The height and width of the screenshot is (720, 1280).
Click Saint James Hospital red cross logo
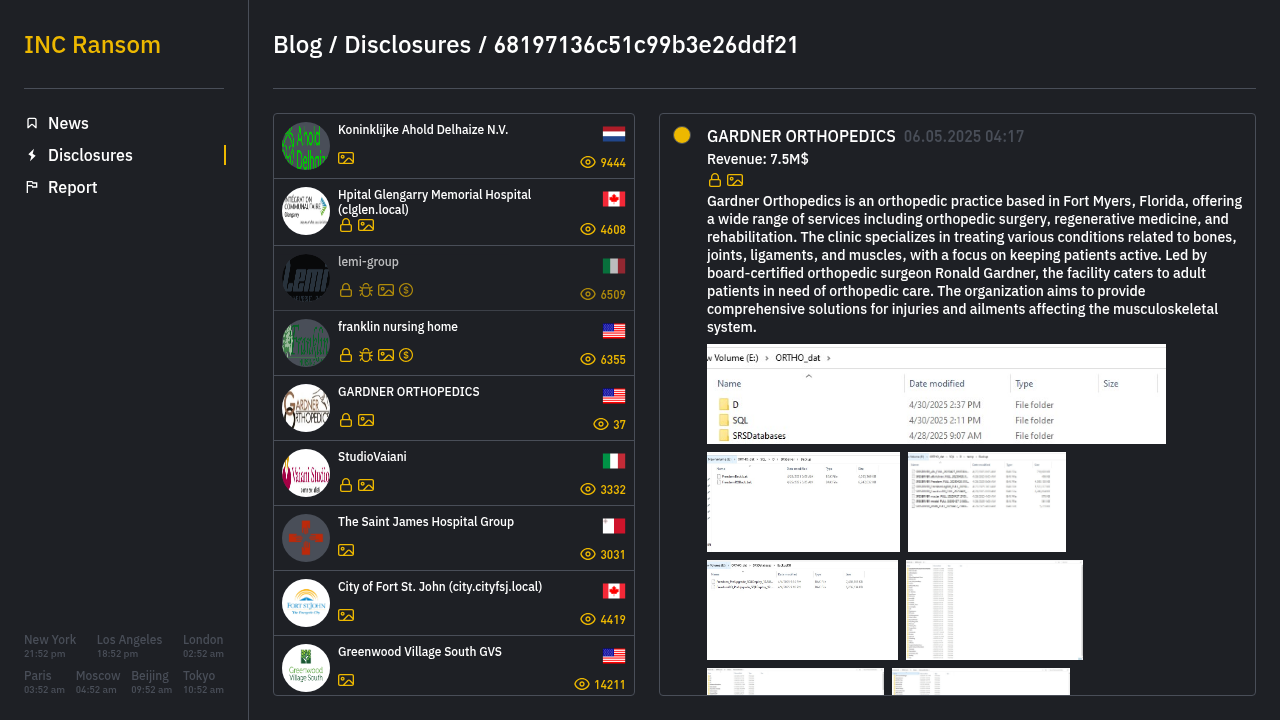pyautogui.click(x=306, y=538)
